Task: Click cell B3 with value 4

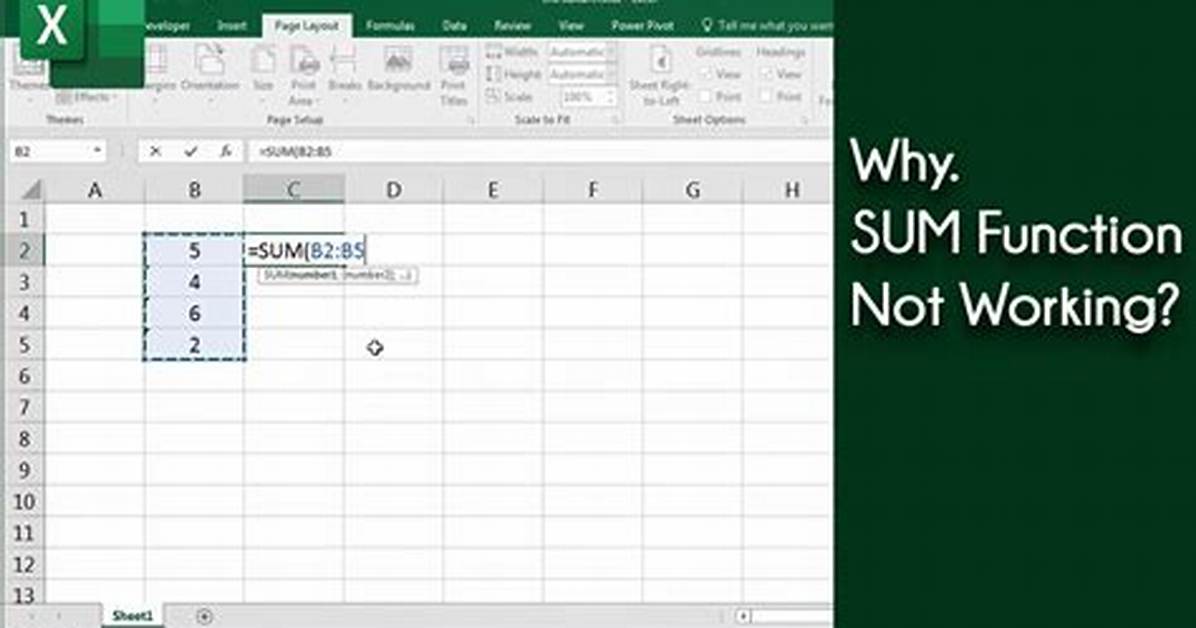Action: (x=195, y=282)
